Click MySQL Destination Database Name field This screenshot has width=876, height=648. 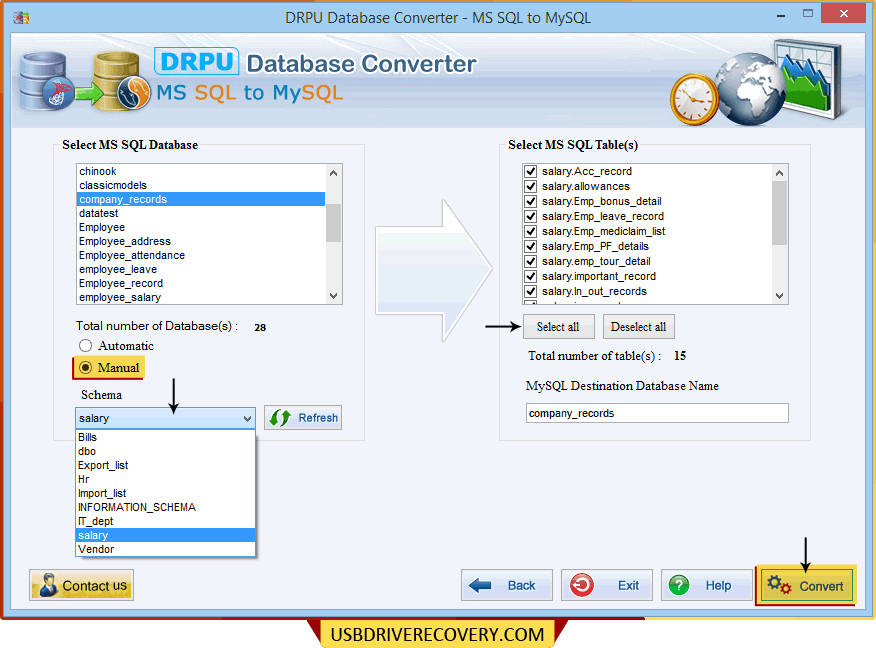point(657,413)
